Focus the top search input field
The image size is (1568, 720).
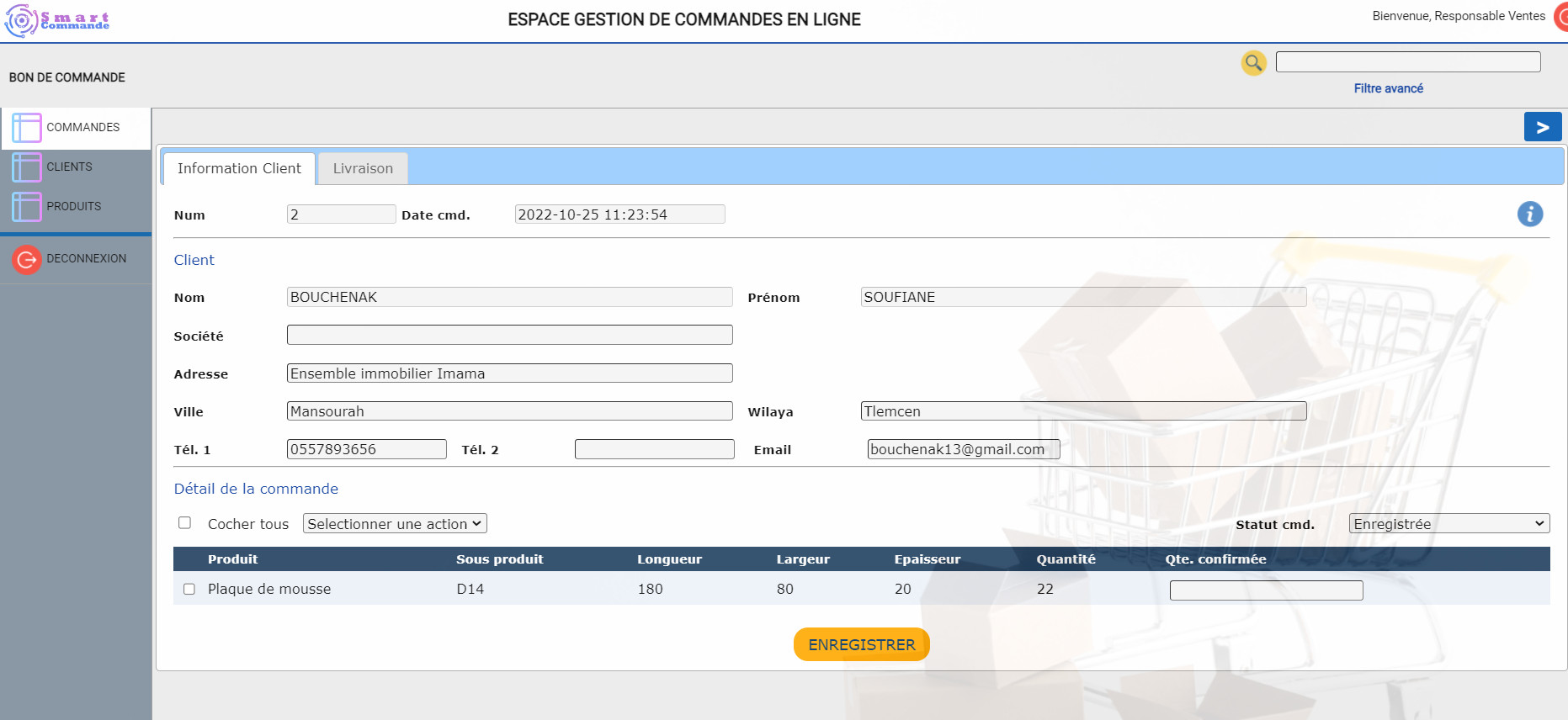(1408, 61)
